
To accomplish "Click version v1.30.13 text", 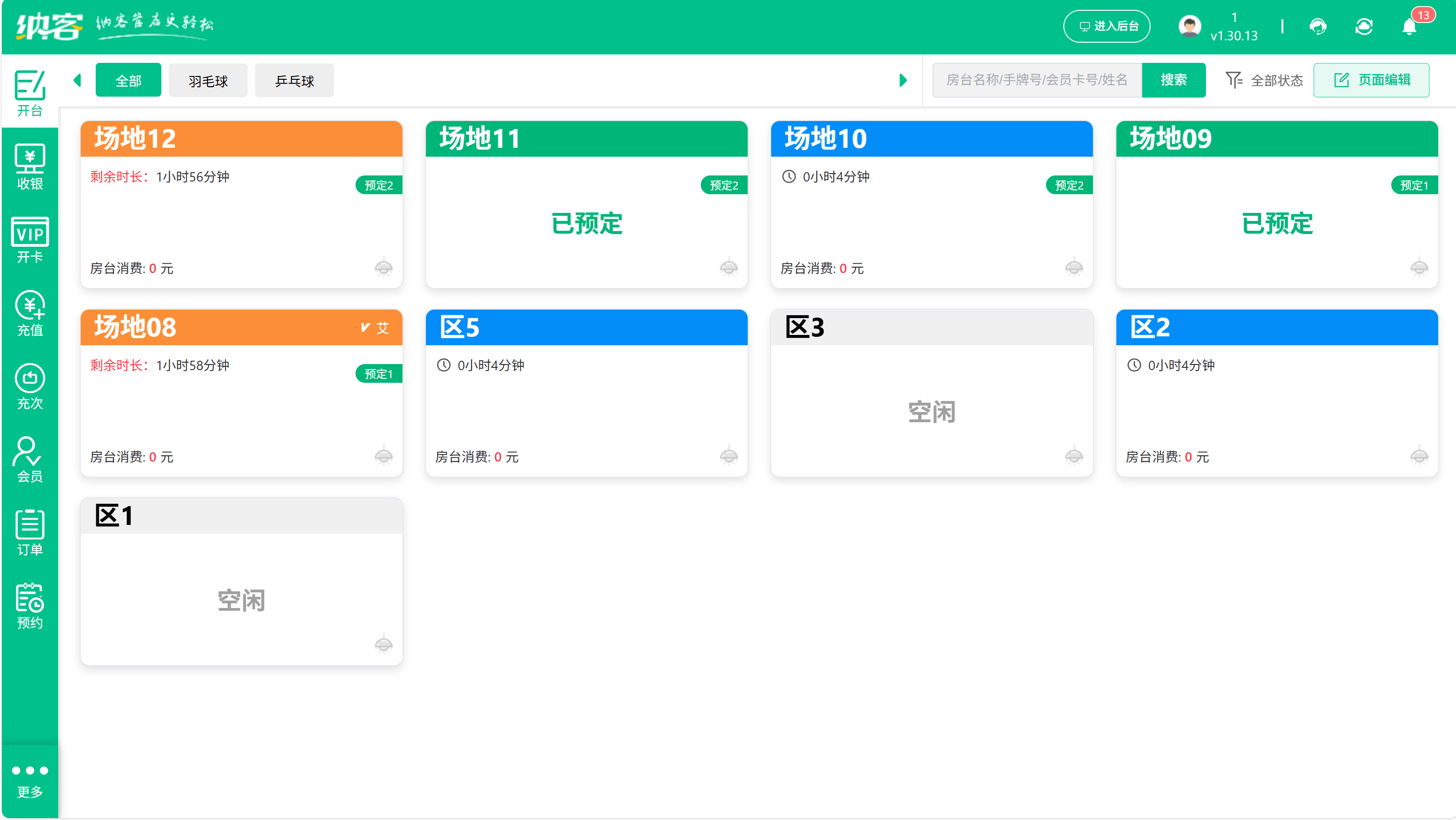I will (x=1234, y=36).
